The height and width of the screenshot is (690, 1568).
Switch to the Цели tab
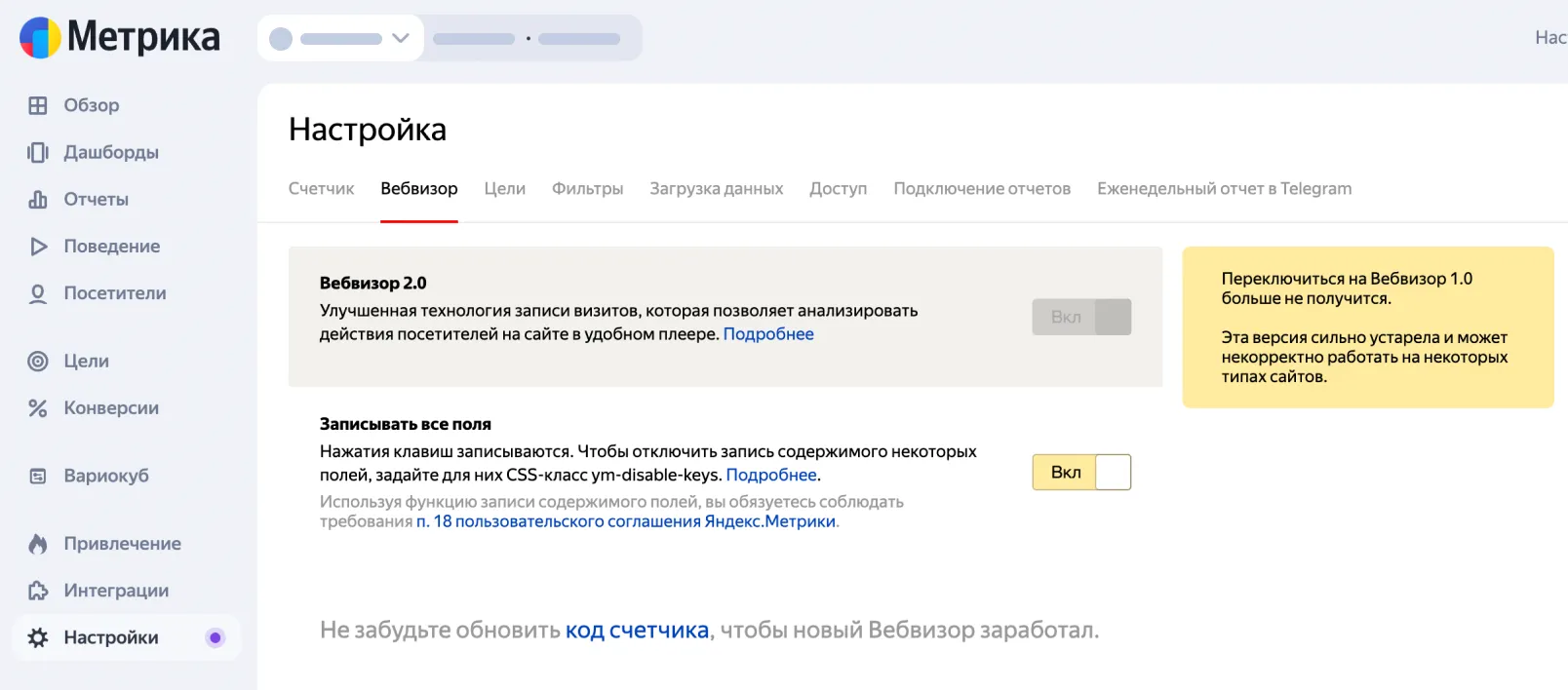[x=505, y=188]
